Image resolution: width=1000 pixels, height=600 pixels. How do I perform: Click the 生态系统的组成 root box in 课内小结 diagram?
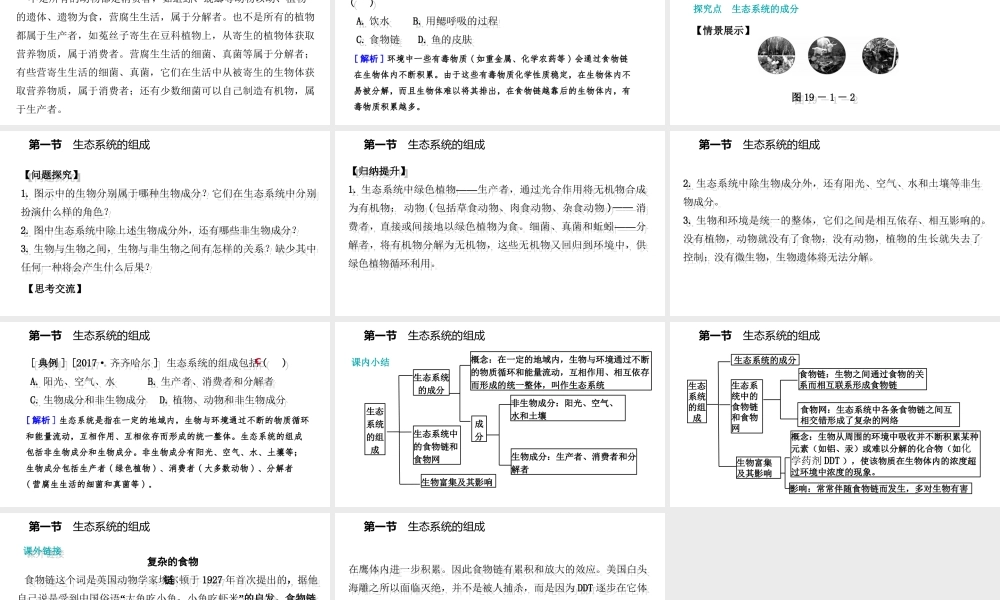click(375, 430)
